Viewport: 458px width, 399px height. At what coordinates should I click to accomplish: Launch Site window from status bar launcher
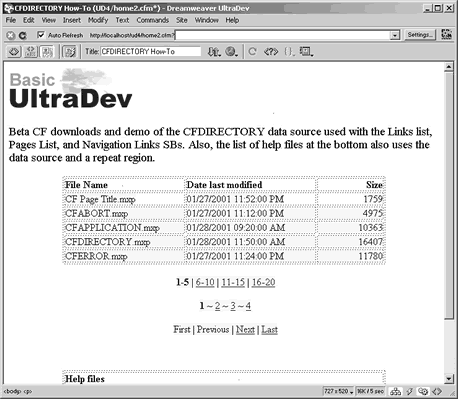[x=396, y=391]
